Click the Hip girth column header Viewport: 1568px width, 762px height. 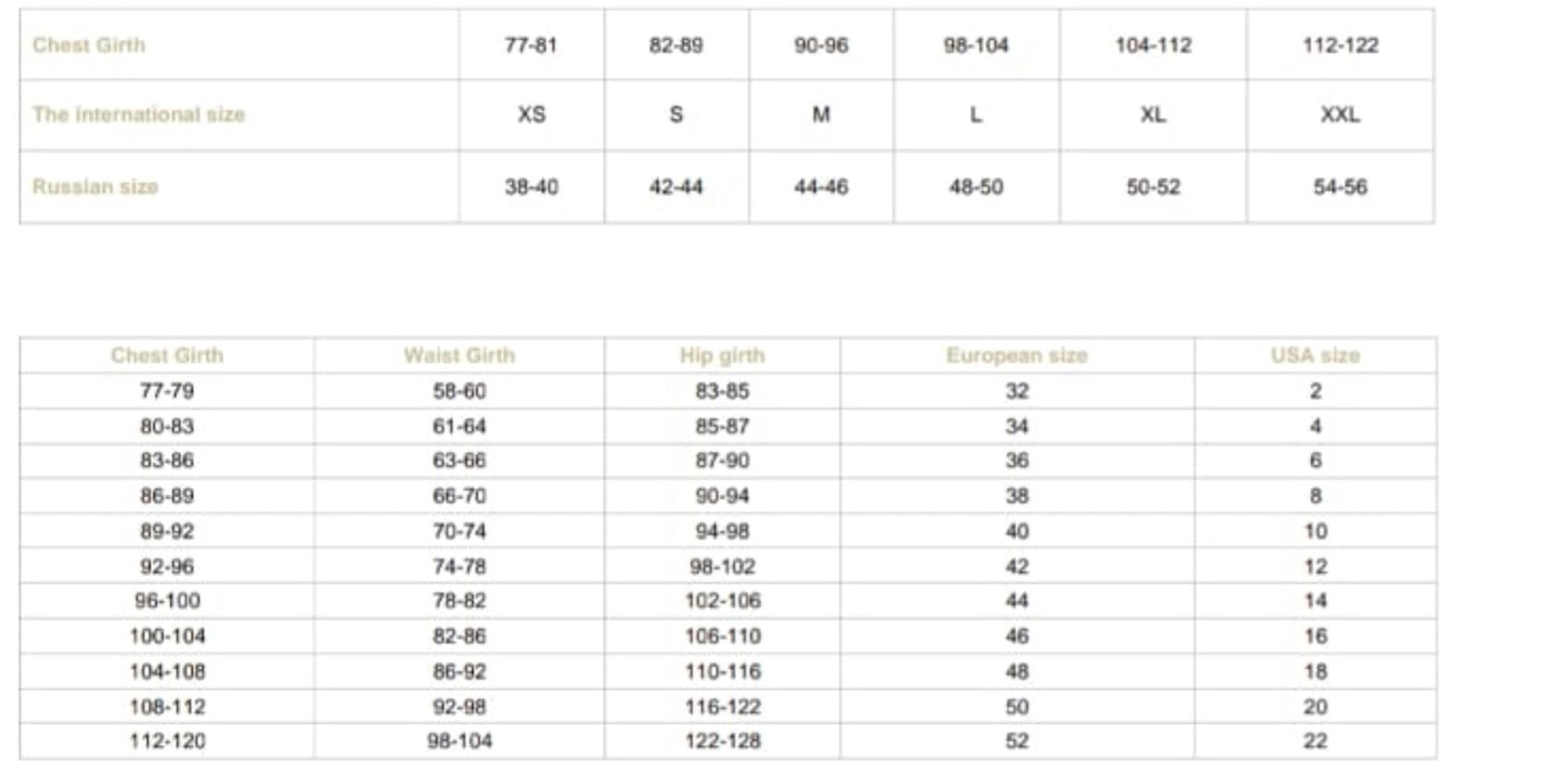pos(722,355)
